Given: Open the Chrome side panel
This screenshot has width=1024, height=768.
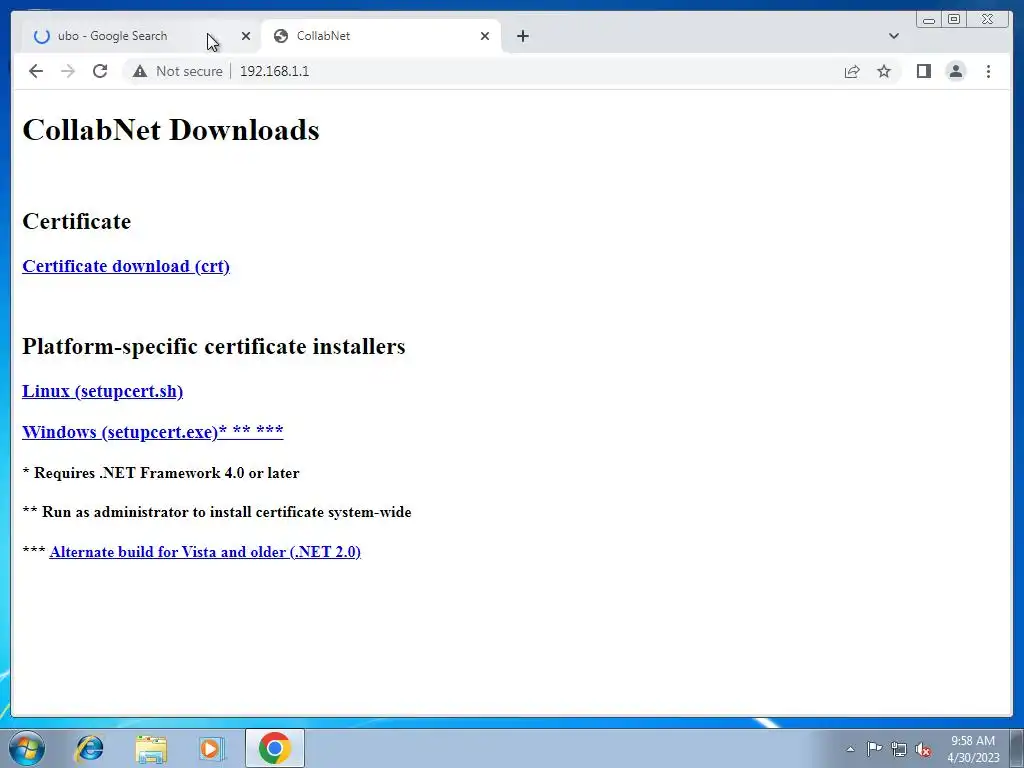Looking at the screenshot, I should [923, 71].
